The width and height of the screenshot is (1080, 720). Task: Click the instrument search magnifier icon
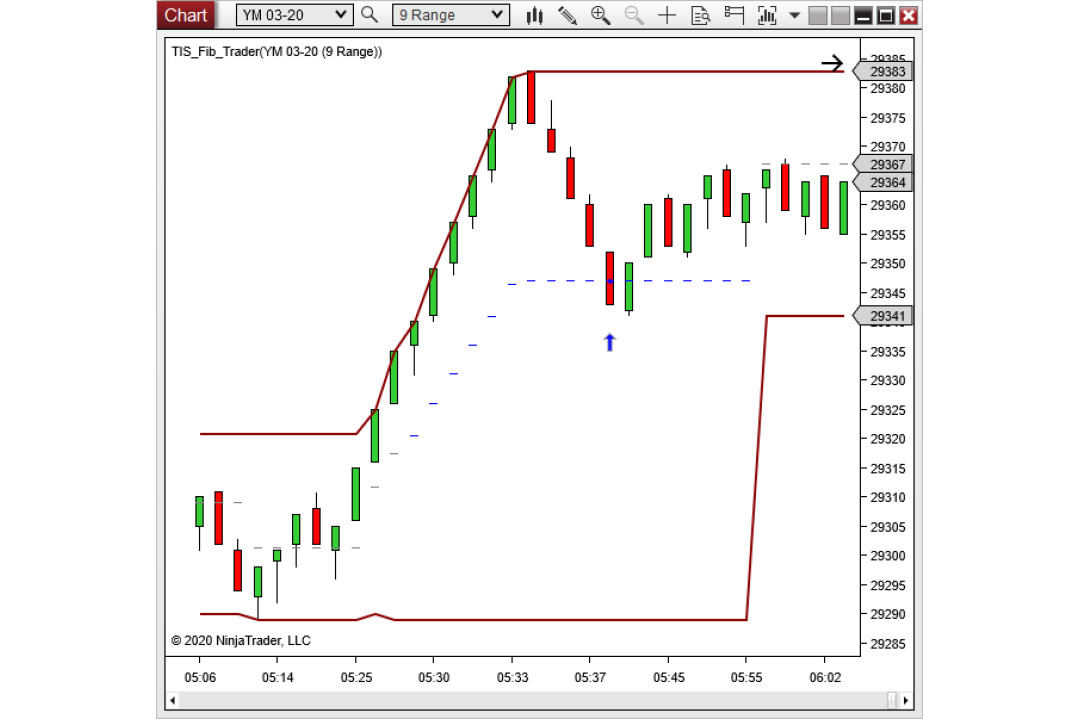(x=369, y=14)
